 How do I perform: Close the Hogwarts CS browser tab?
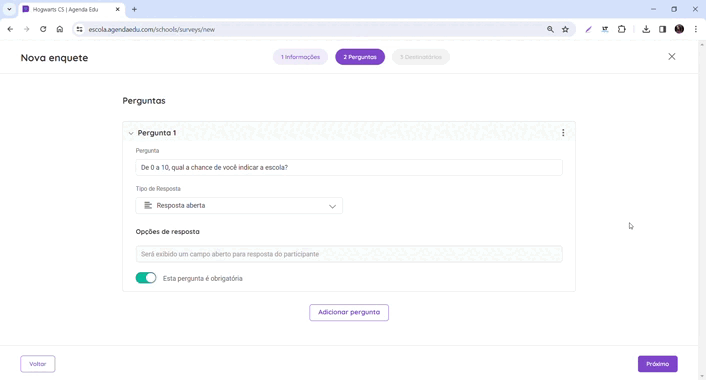[118, 9]
